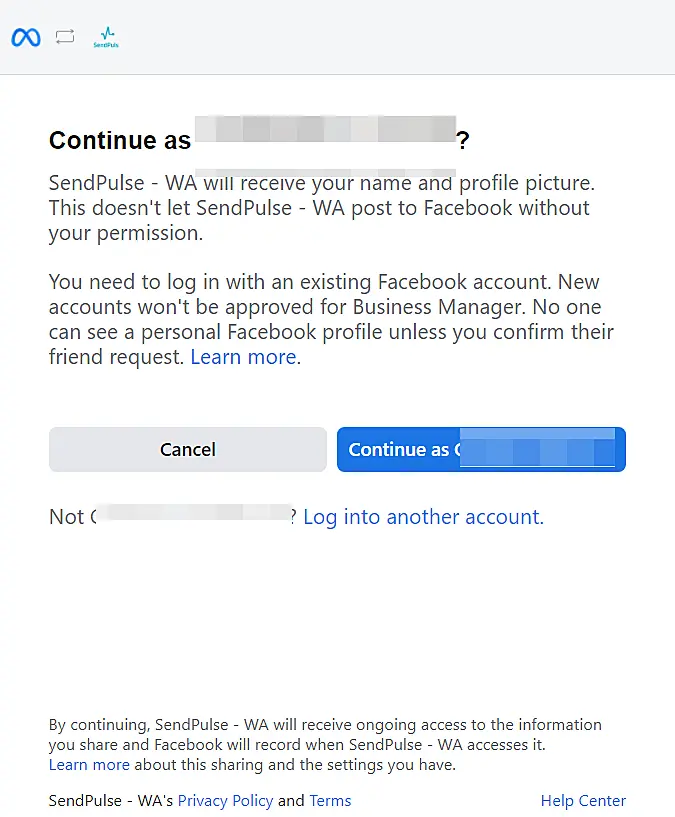Open Learn more about this sharing link
The width and height of the screenshot is (675, 817).
(x=89, y=765)
